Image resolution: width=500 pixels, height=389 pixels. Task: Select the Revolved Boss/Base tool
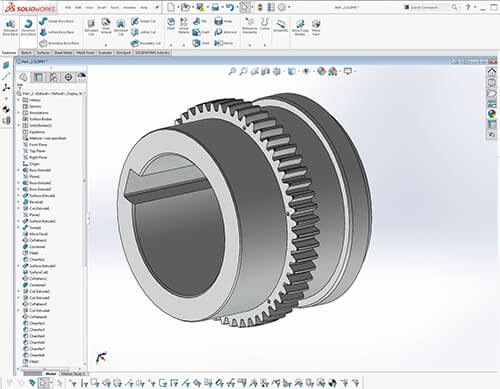[x=28, y=27]
